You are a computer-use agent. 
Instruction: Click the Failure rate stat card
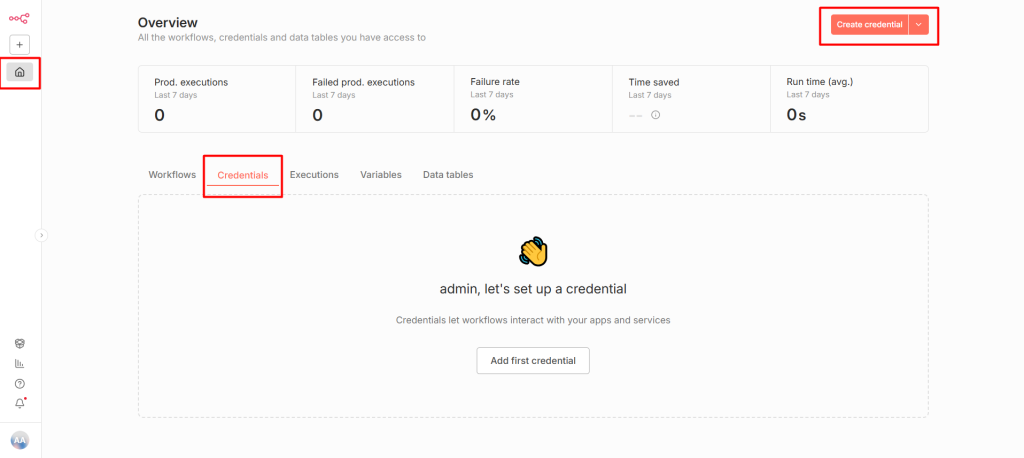[533, 99]
